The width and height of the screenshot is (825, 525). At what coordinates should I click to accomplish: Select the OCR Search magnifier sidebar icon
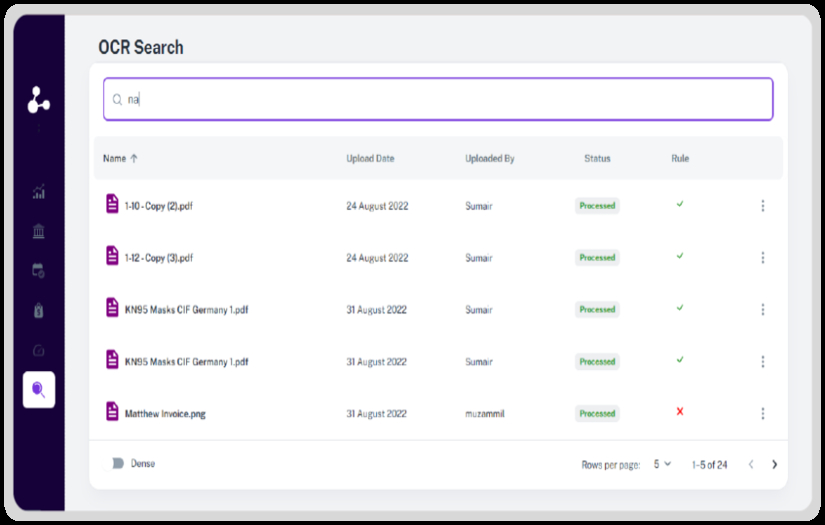(39, 390)
